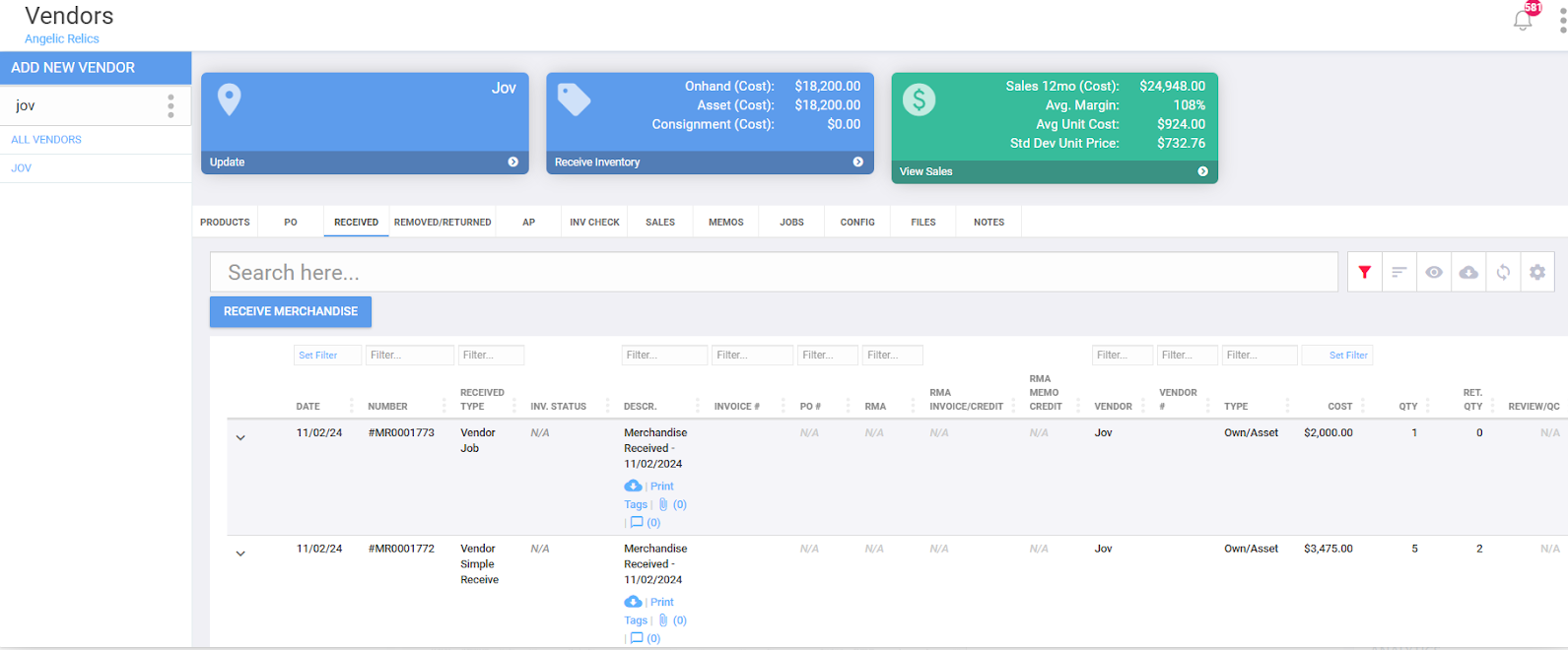Toggle column visibility eye icon
The image size is (1568, 650).
(x=1434, y=273)
